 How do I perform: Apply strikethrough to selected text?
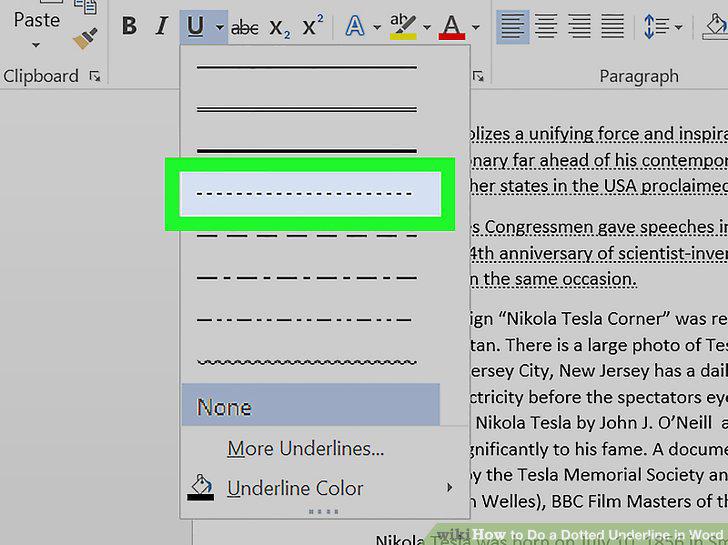(244, 28)
